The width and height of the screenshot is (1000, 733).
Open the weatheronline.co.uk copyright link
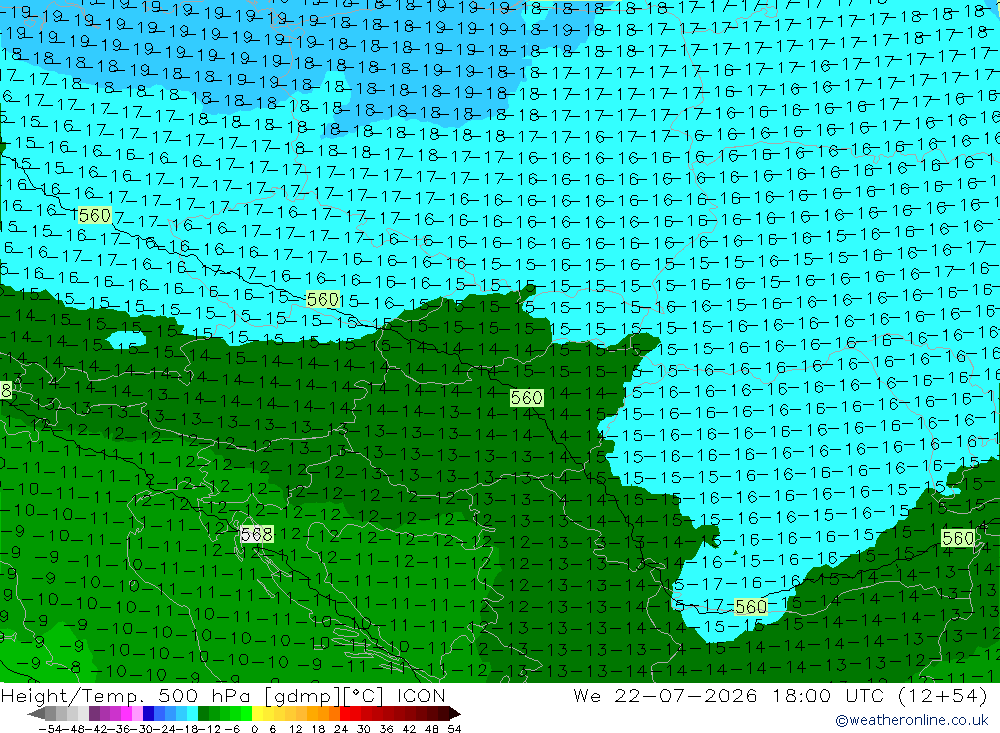pyautogui.click(x=911, y=720)
